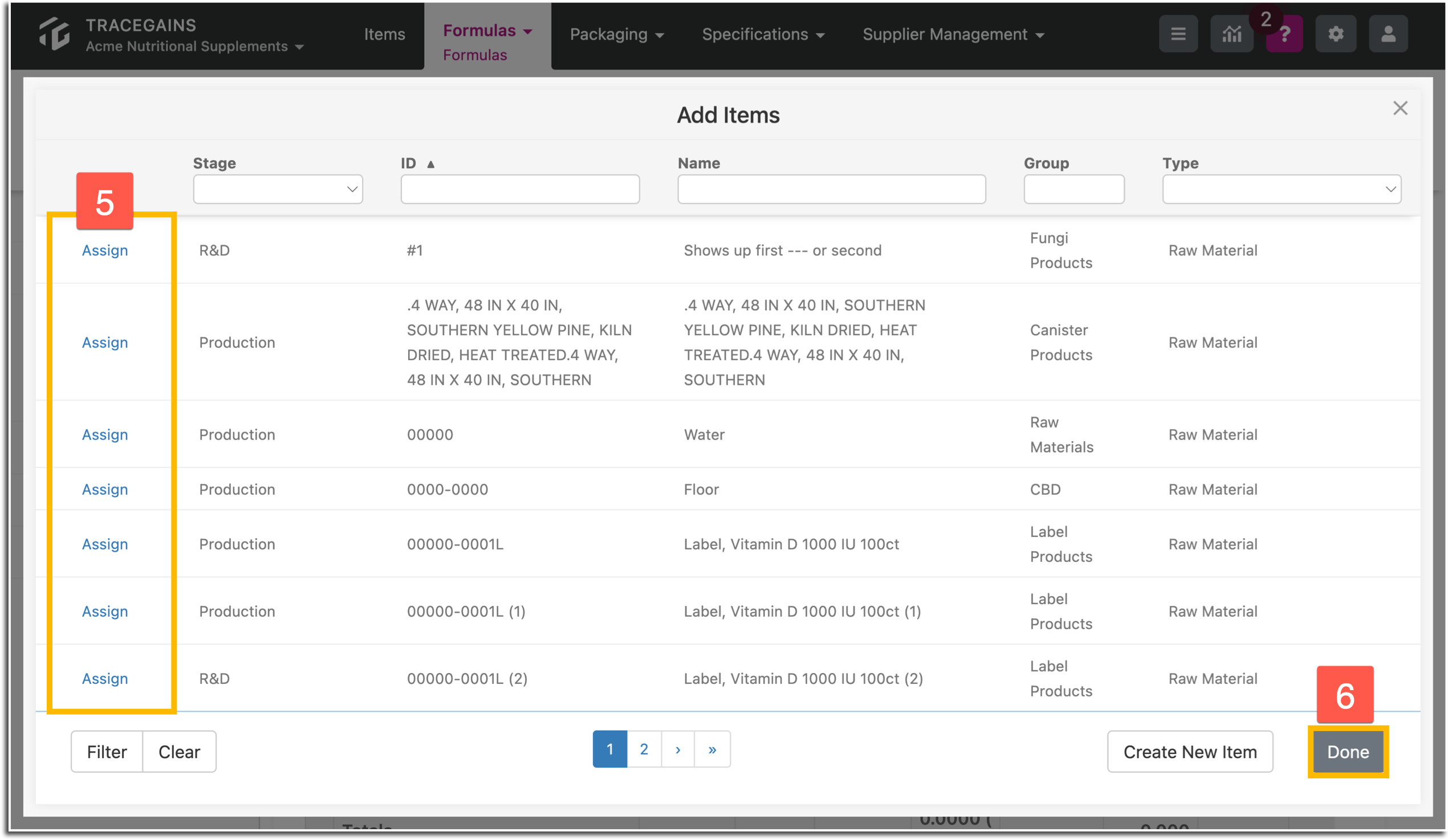
Task: Go to next page arrow
Action: point(678,749)
